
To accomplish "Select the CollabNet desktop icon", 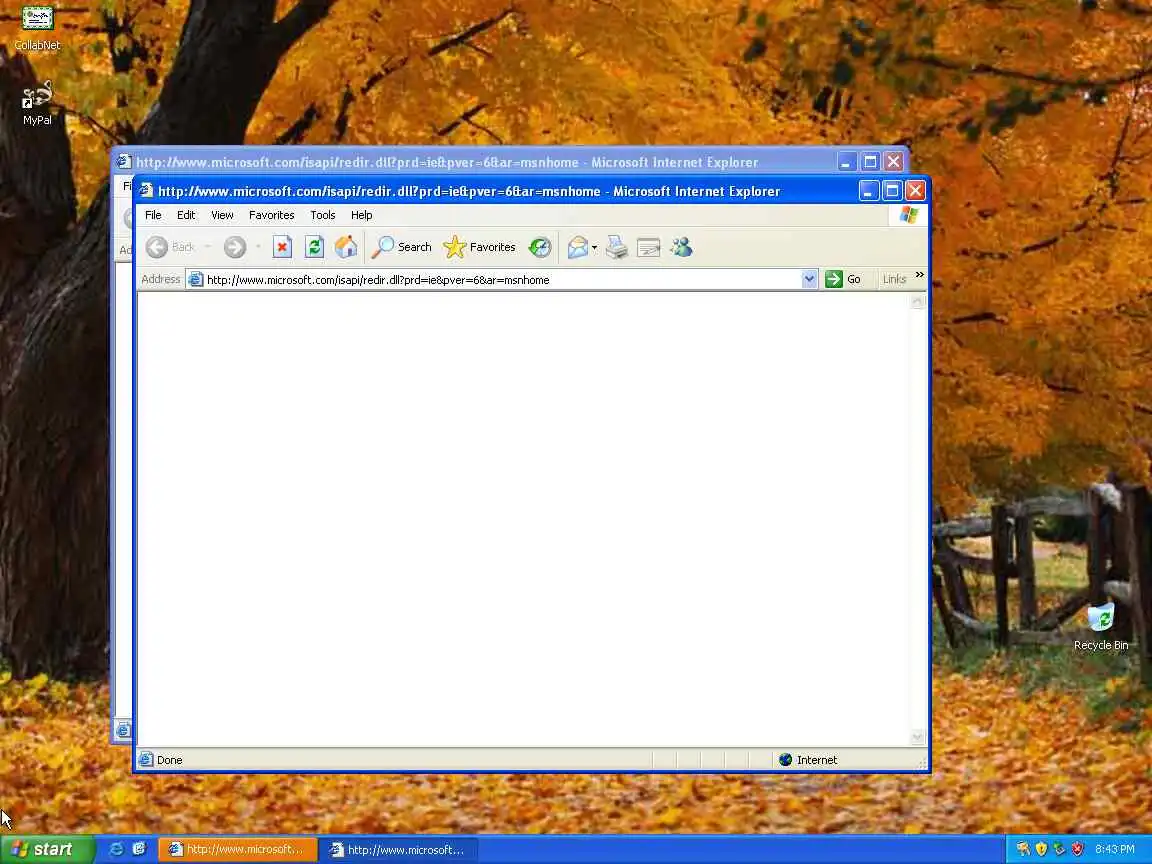I will pyautogui.click(x=37, y=28).
